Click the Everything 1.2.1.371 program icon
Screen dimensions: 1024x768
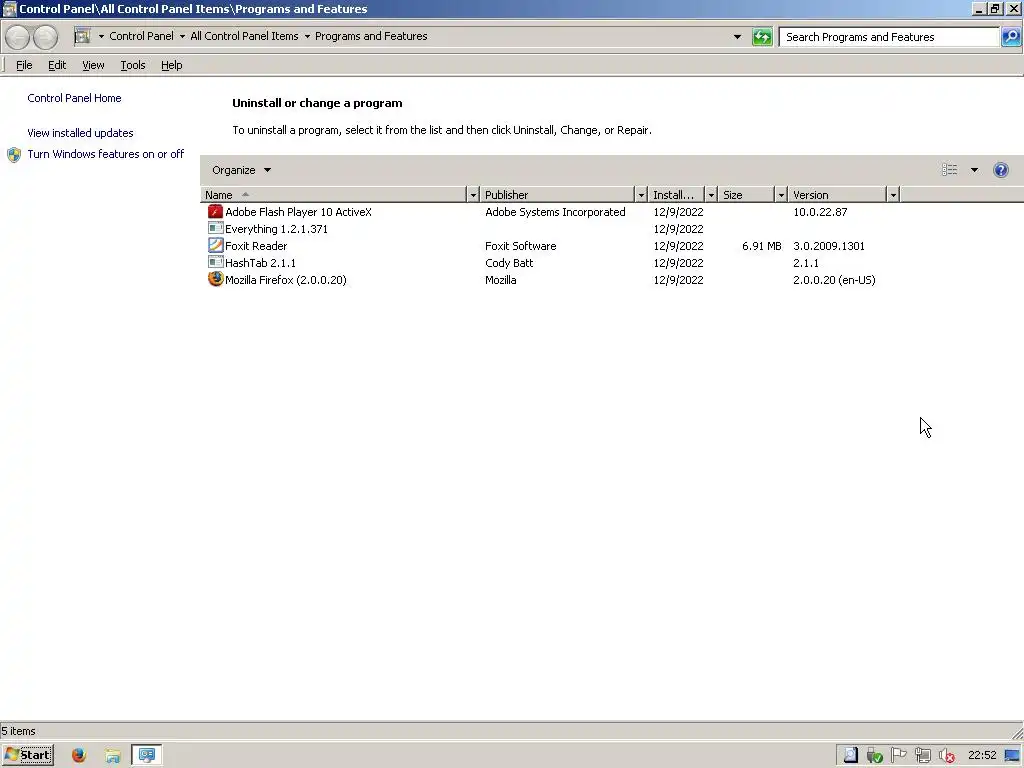215,229
